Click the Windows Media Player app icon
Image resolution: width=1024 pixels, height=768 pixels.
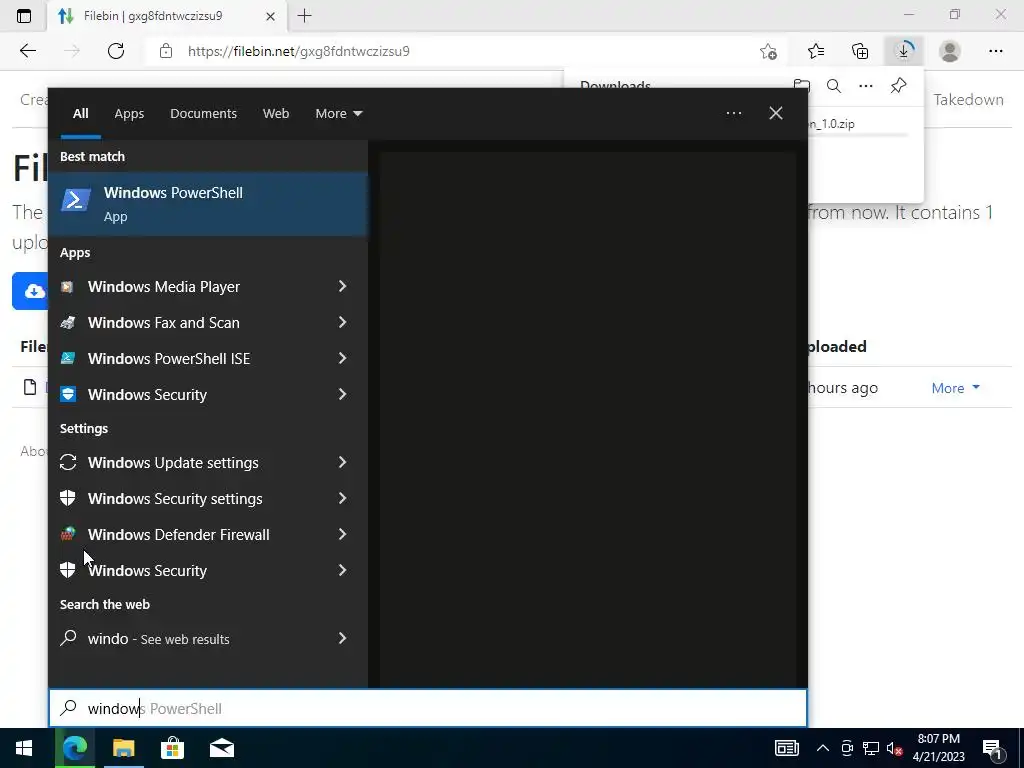(x=67, y=287)
